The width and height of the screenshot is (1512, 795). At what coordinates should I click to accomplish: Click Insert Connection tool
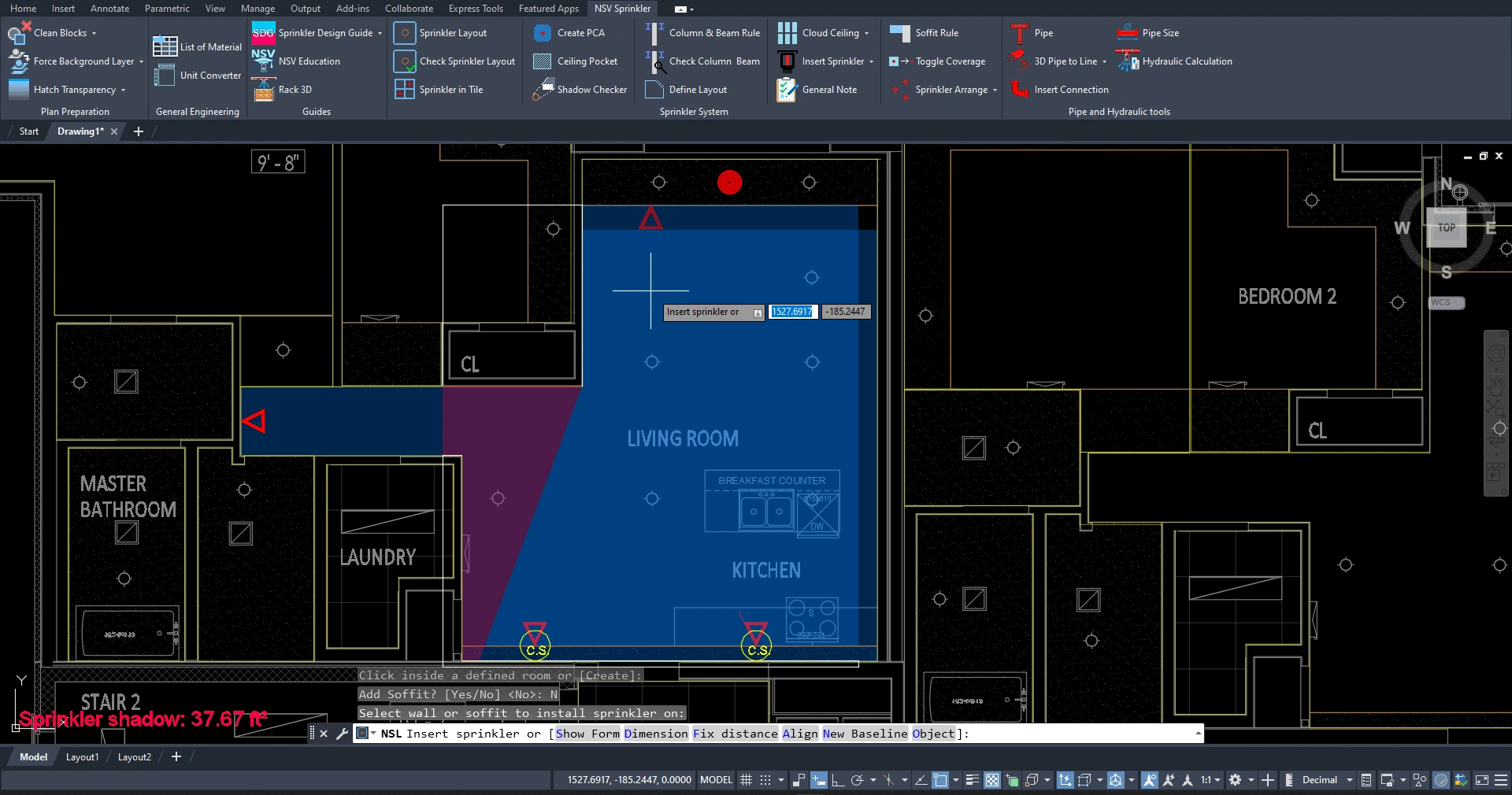point(1059,90)
